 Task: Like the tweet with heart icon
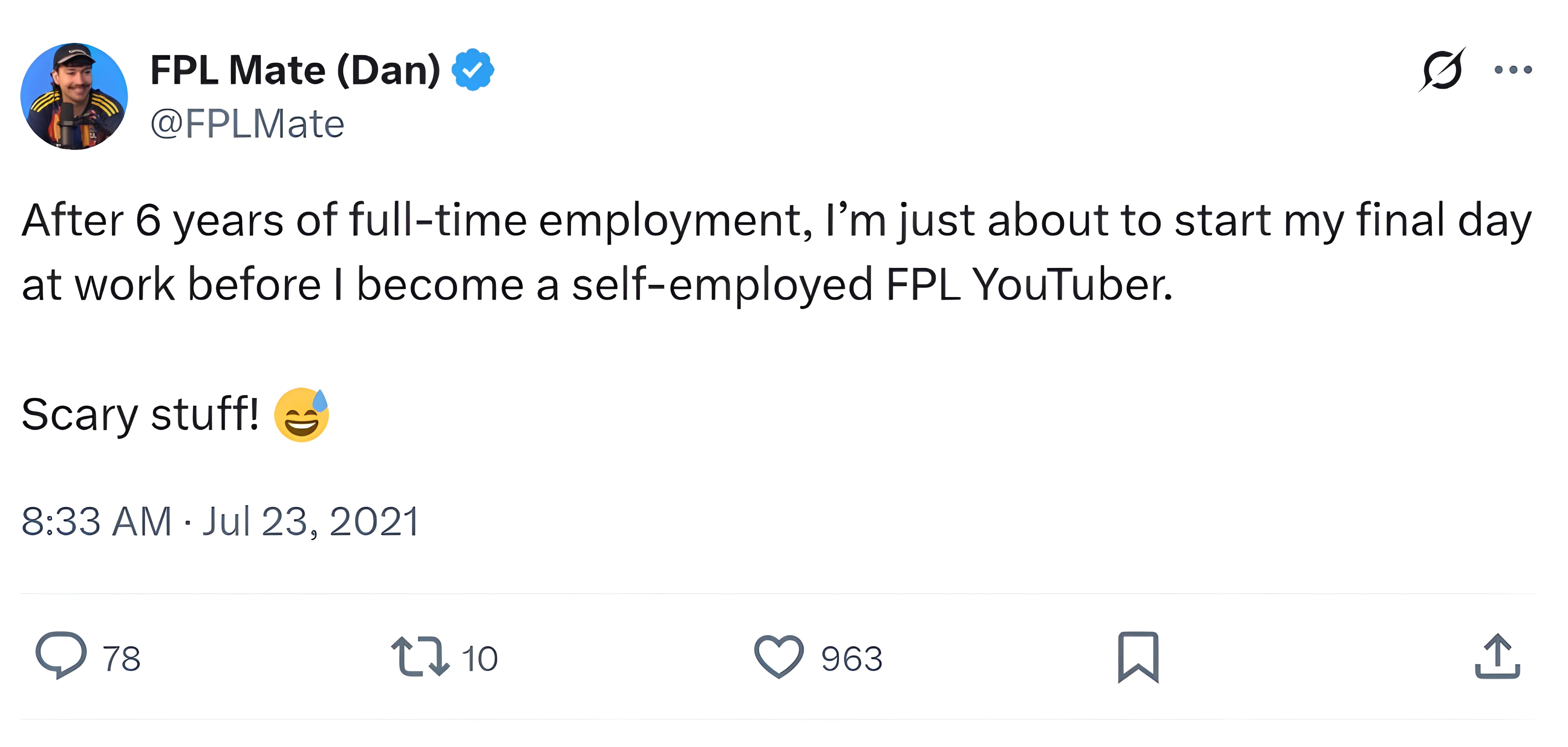[779, 656]
